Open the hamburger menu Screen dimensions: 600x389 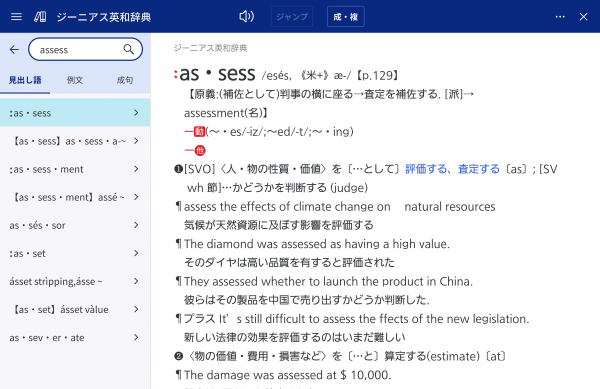click(16, 17)
